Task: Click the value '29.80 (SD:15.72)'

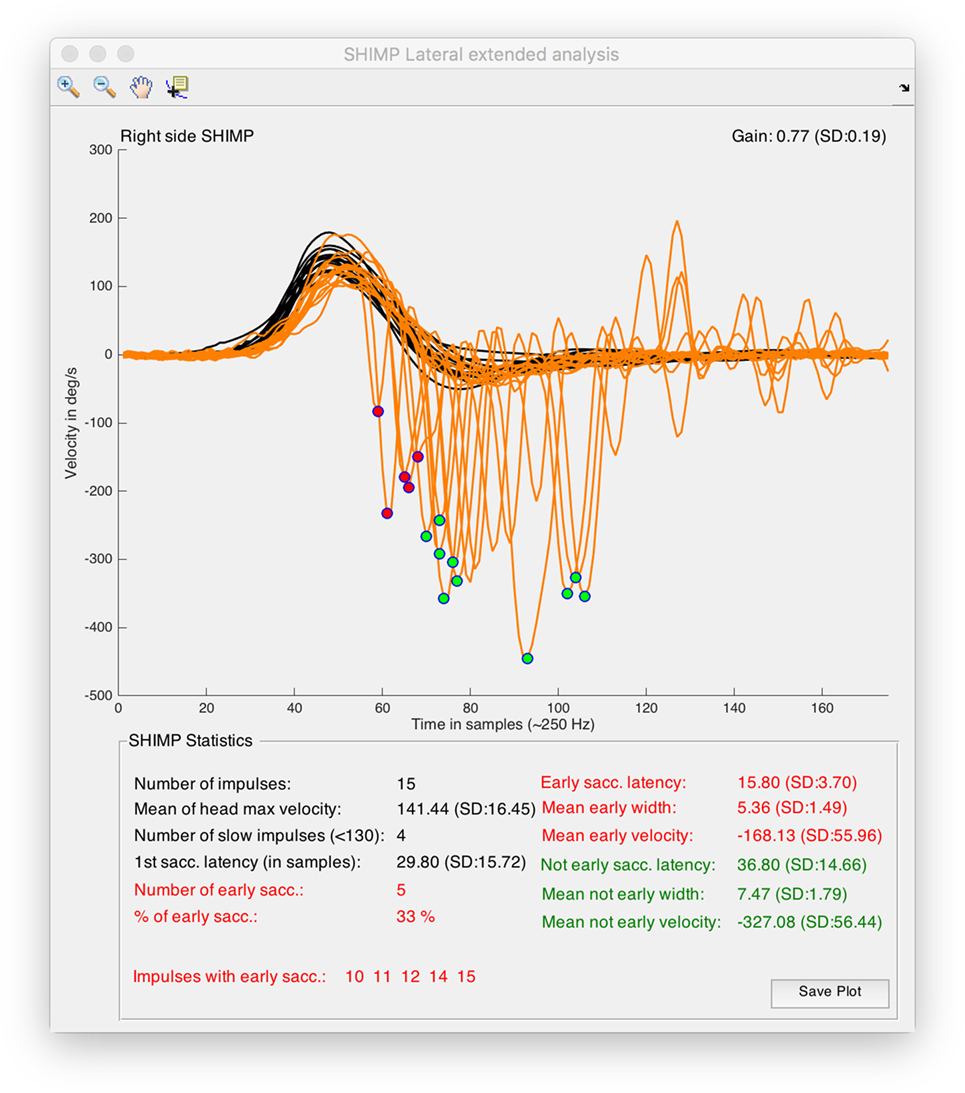Action: (x=461, y=862)
